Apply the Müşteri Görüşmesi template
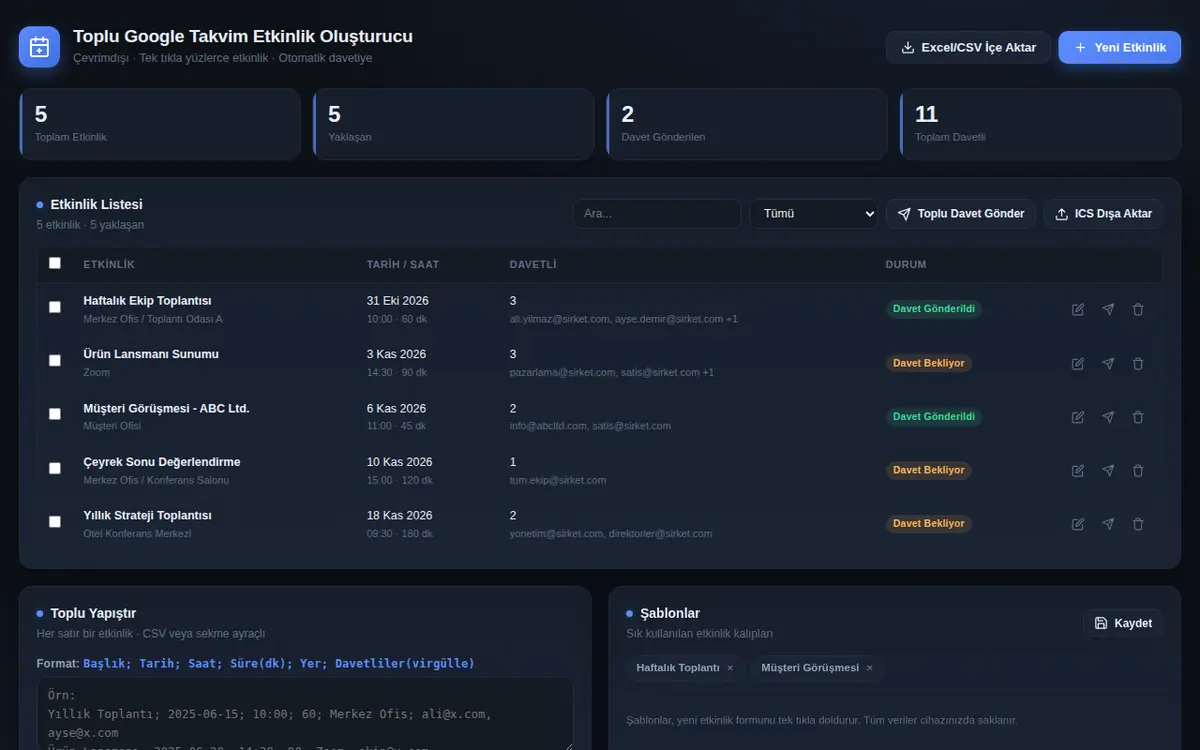Image resolution: width=1200 pixels, height=750 pixels. (x=810, y=668)
